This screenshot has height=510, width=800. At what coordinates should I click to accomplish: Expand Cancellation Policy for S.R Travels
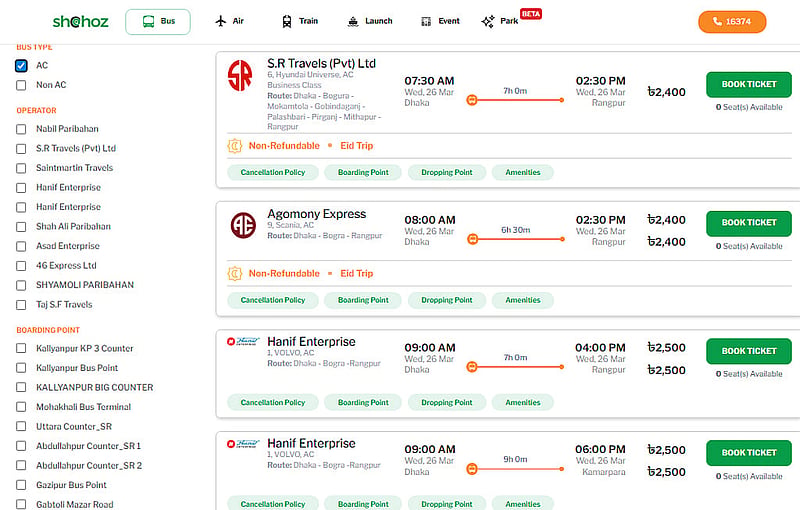[x=273, y=172]
